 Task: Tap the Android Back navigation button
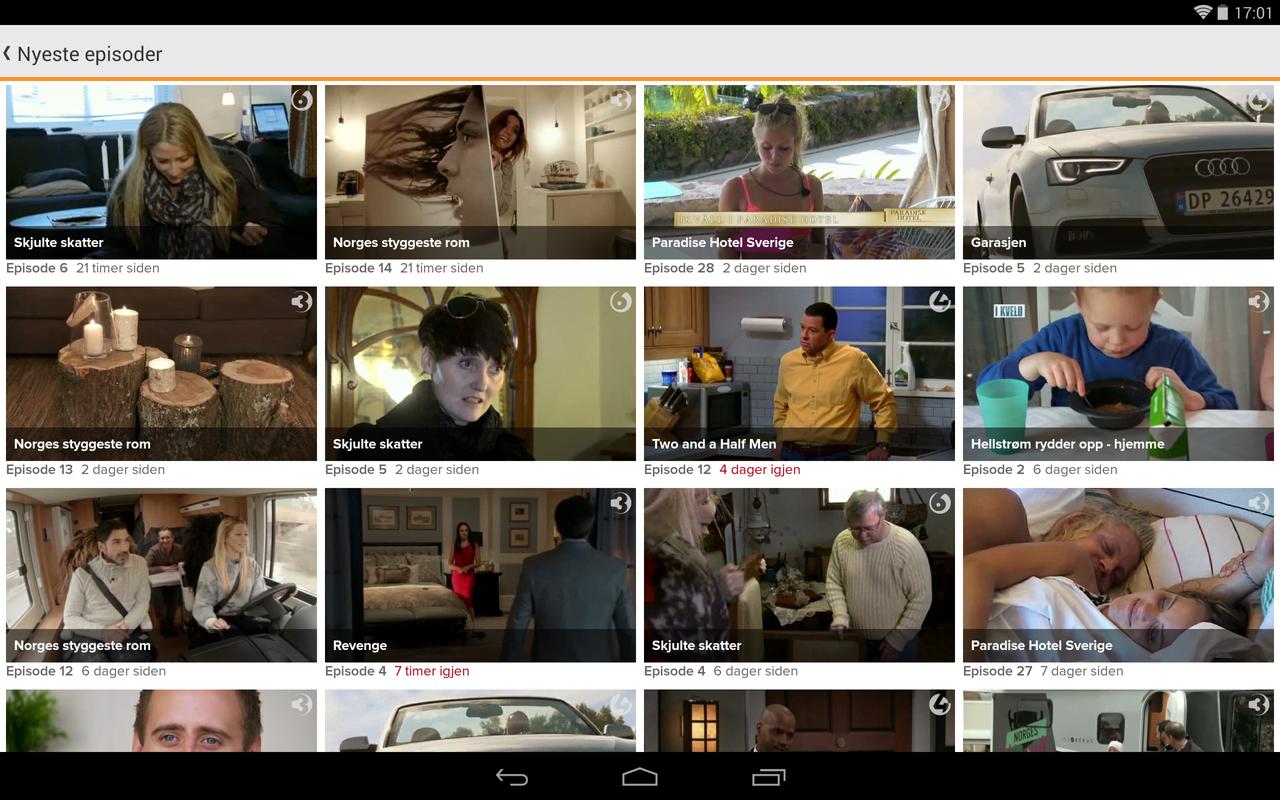(512, 777)
